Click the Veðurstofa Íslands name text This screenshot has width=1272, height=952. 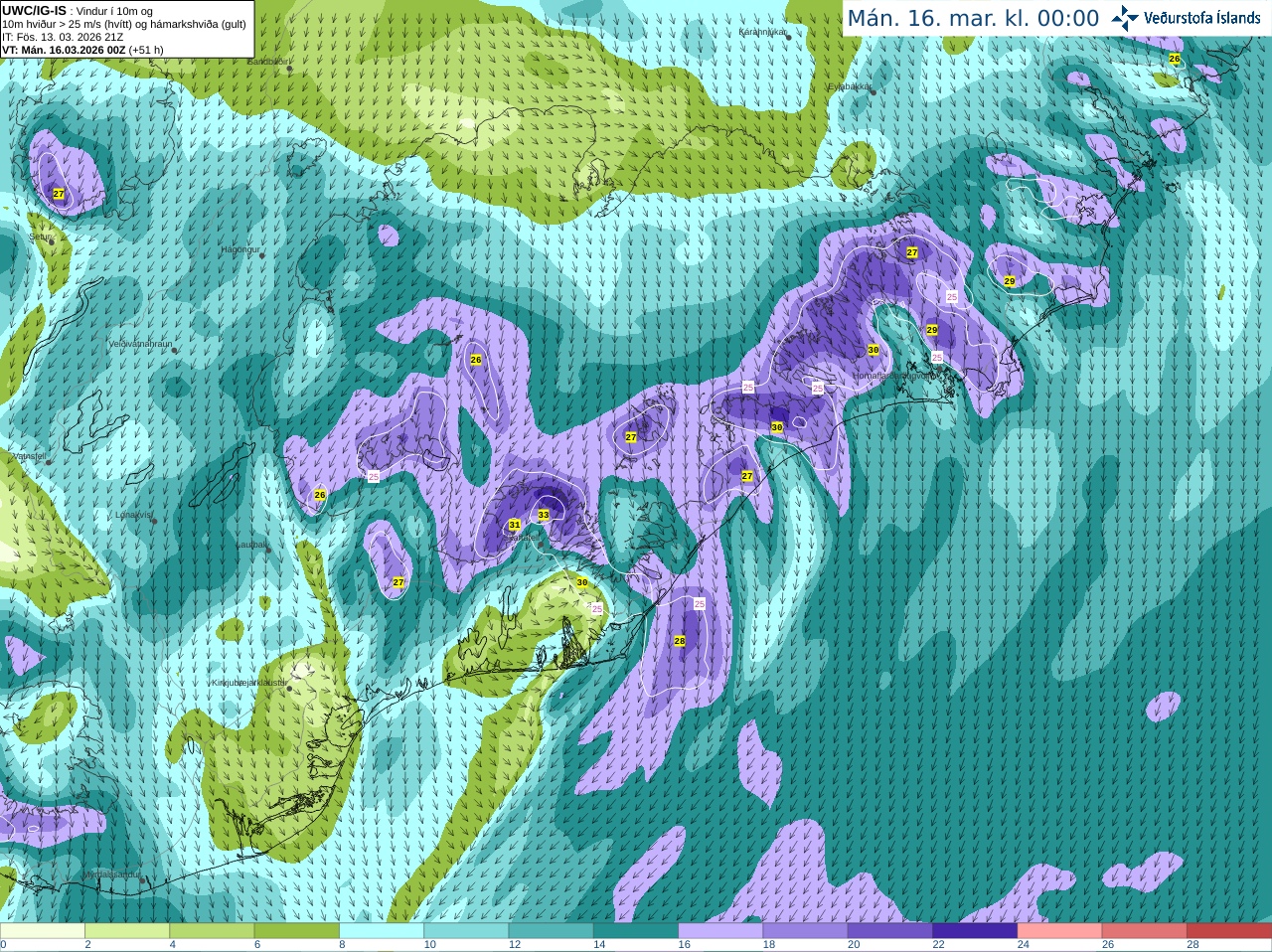pyautogui.click(x=1201, y=18)
